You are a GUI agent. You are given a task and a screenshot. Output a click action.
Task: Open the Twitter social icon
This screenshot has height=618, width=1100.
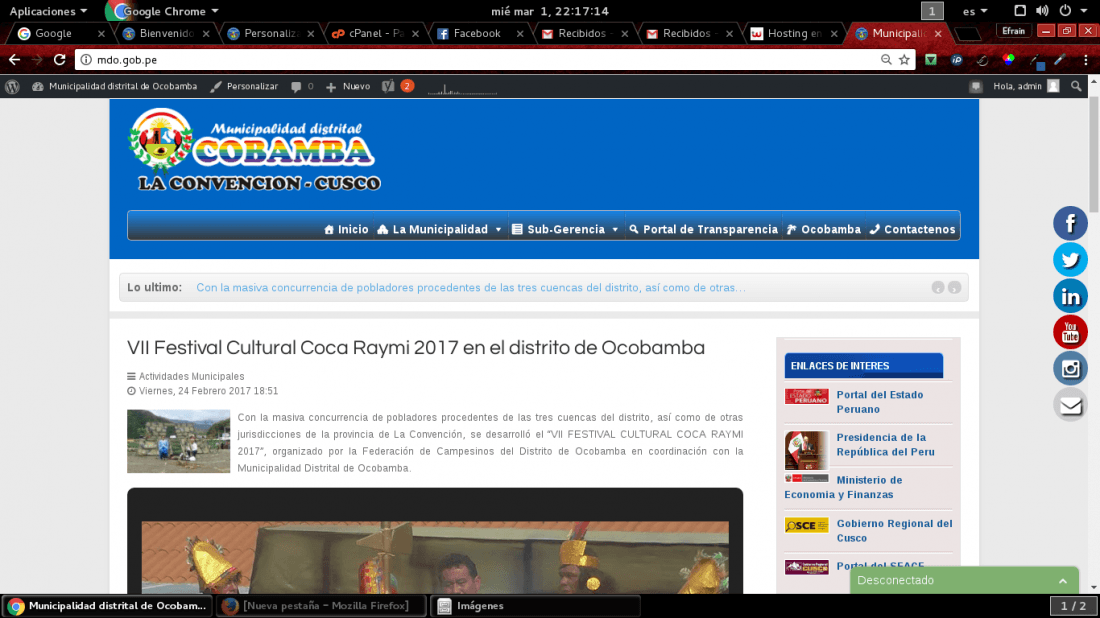(x=1070, y=260)
